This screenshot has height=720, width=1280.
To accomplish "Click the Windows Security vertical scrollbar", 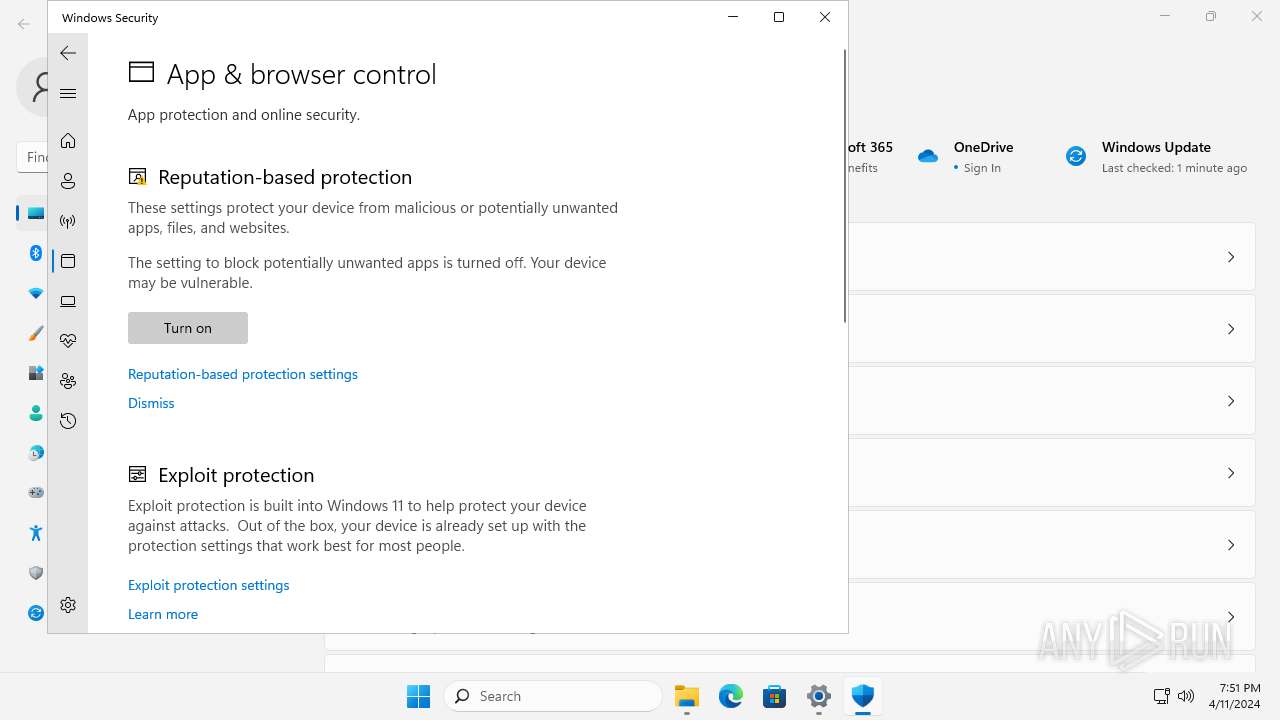I will coord(844,186).
